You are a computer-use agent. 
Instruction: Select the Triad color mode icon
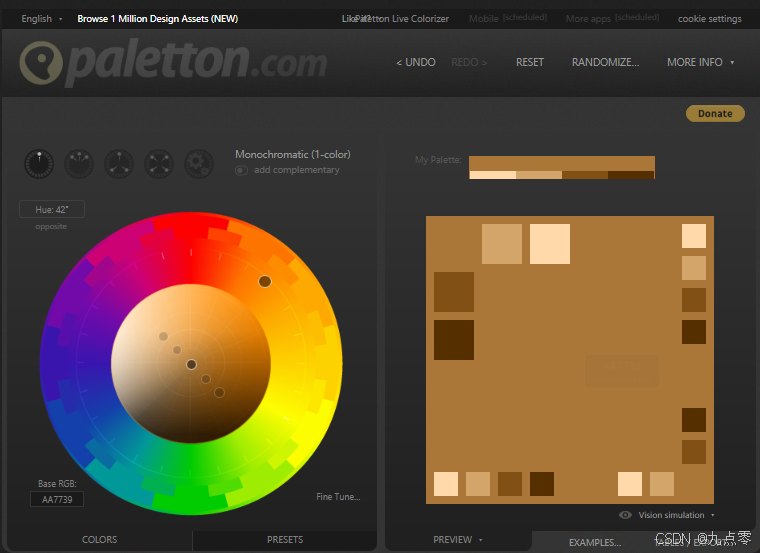pyautogui.click(x=119, y=164)
